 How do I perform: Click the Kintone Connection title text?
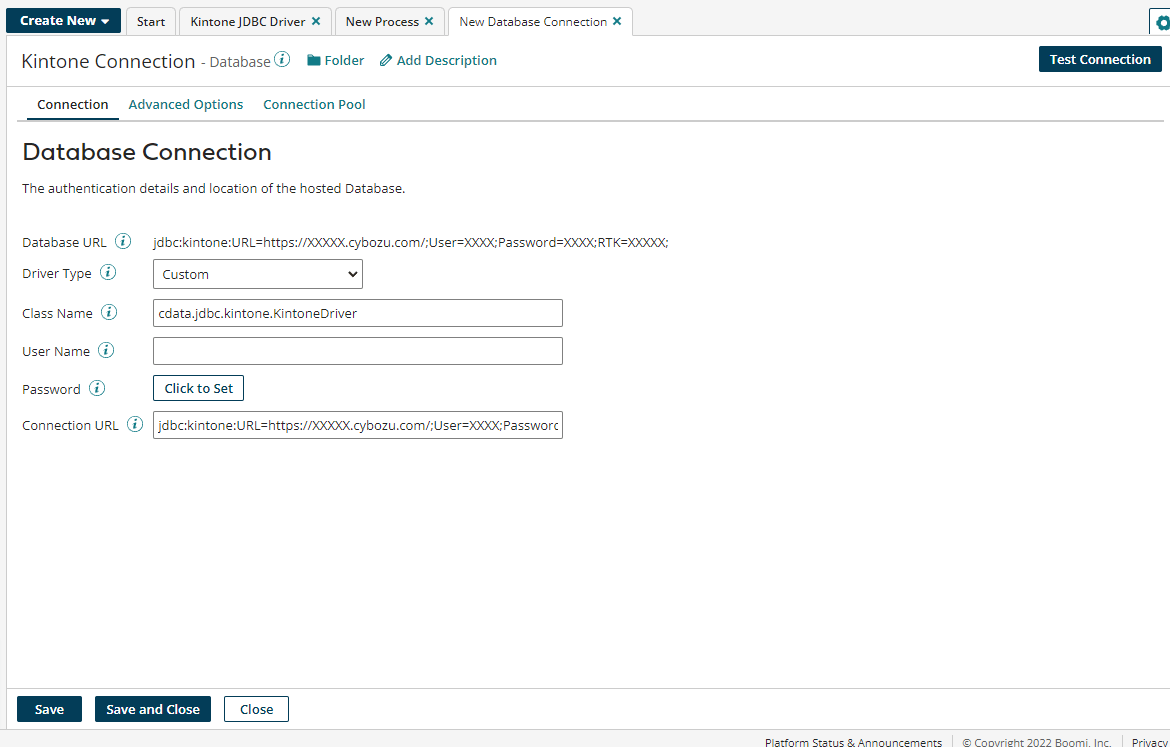[x=108, y=61]
